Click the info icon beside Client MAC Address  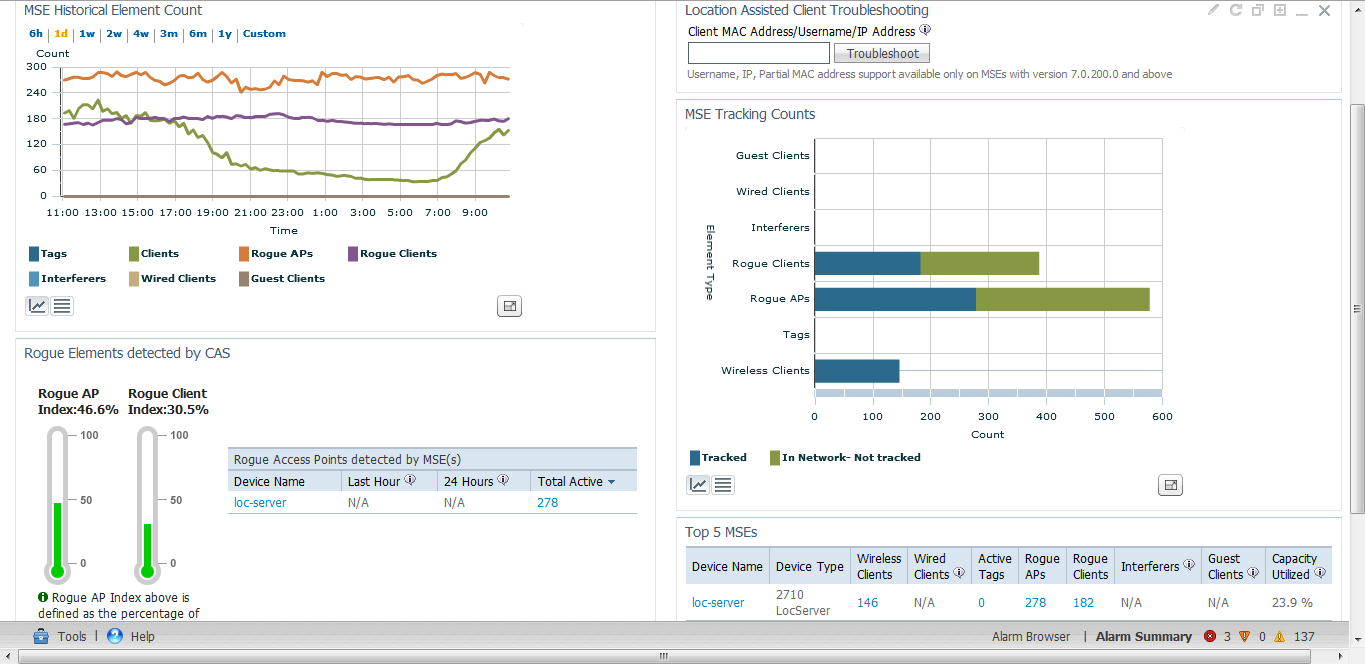(x=925, y=31)
